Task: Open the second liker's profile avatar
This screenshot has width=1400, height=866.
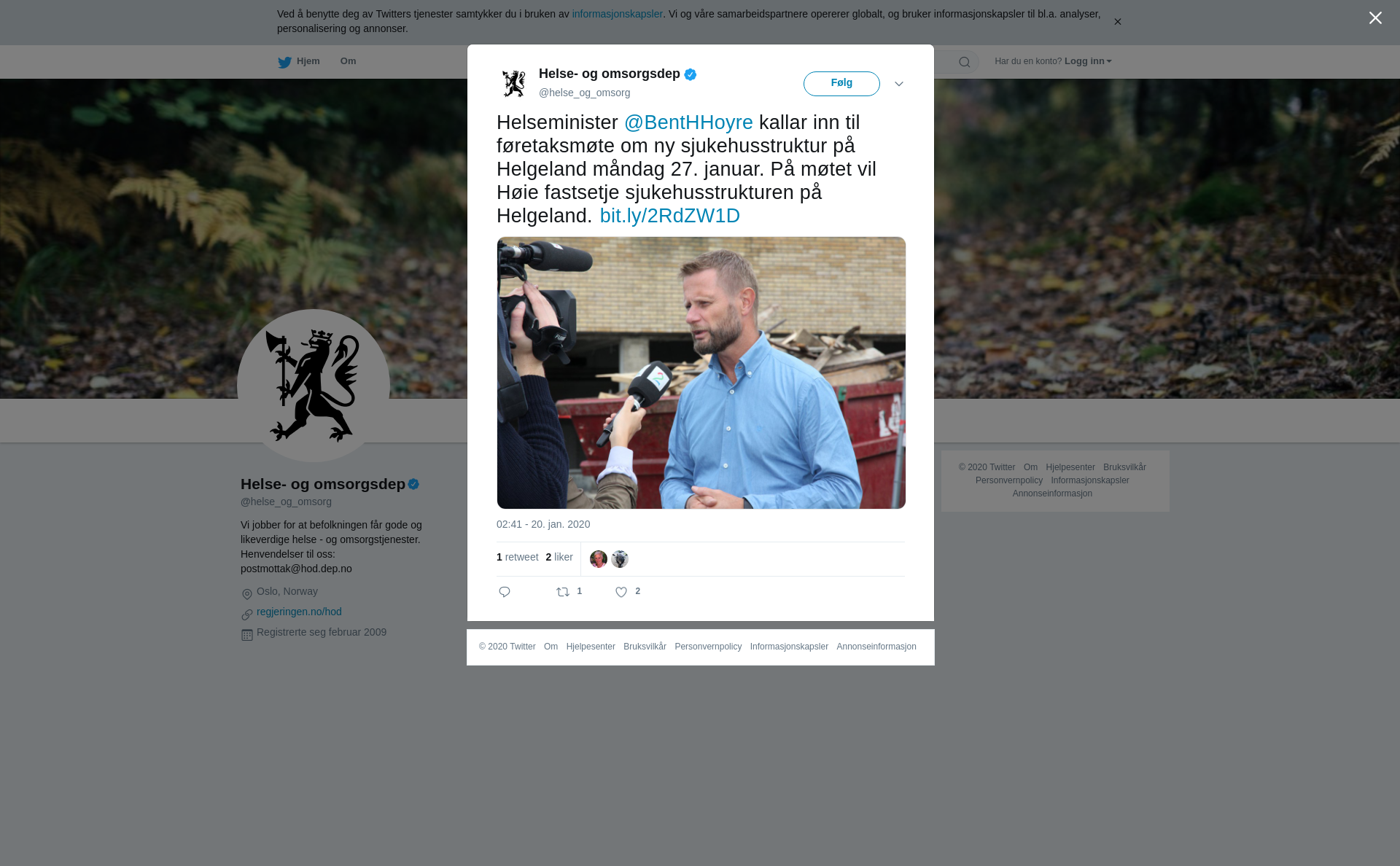Action: tap(620, 559)
